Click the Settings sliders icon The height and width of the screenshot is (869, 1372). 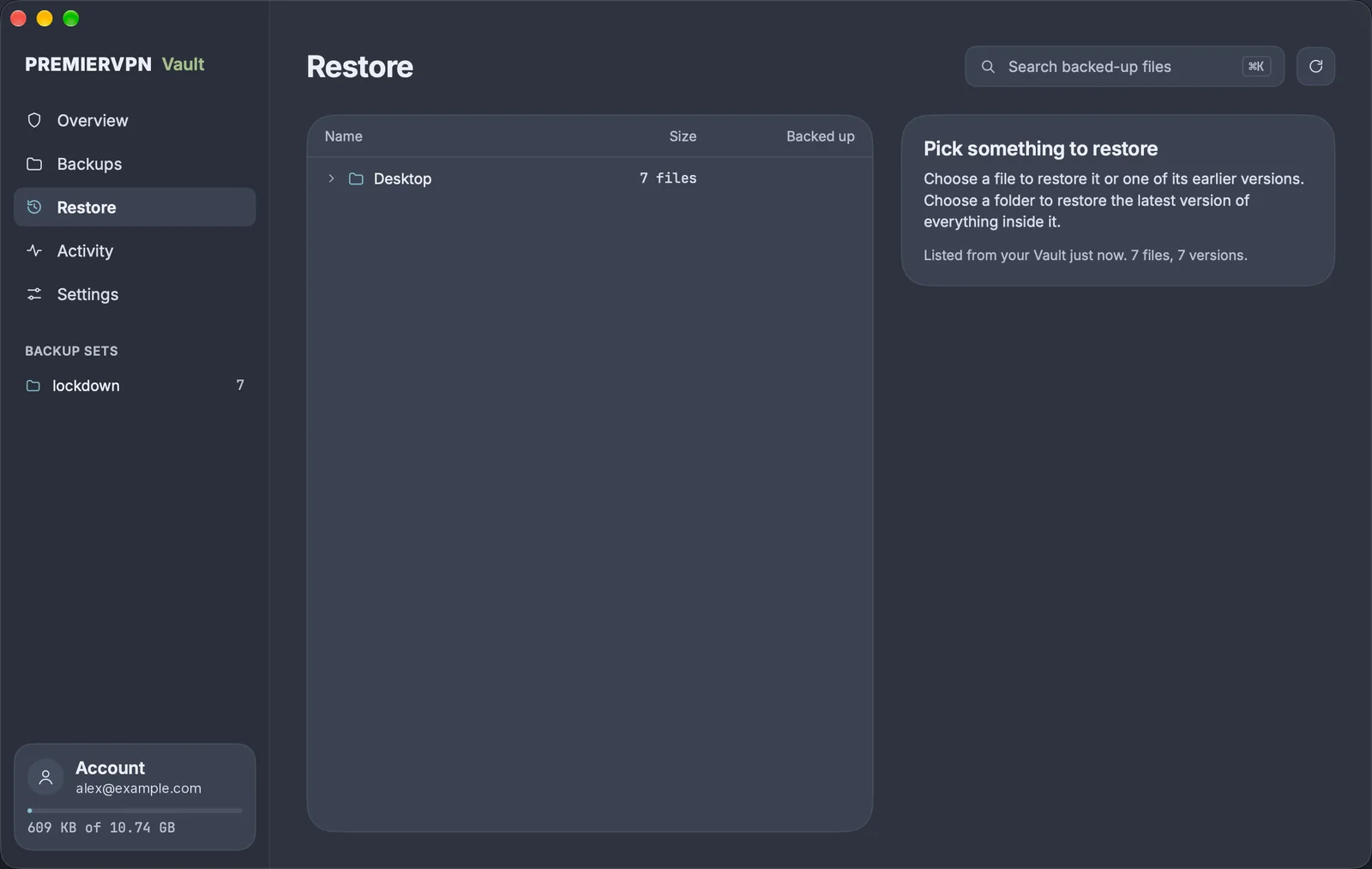point(34,294)
